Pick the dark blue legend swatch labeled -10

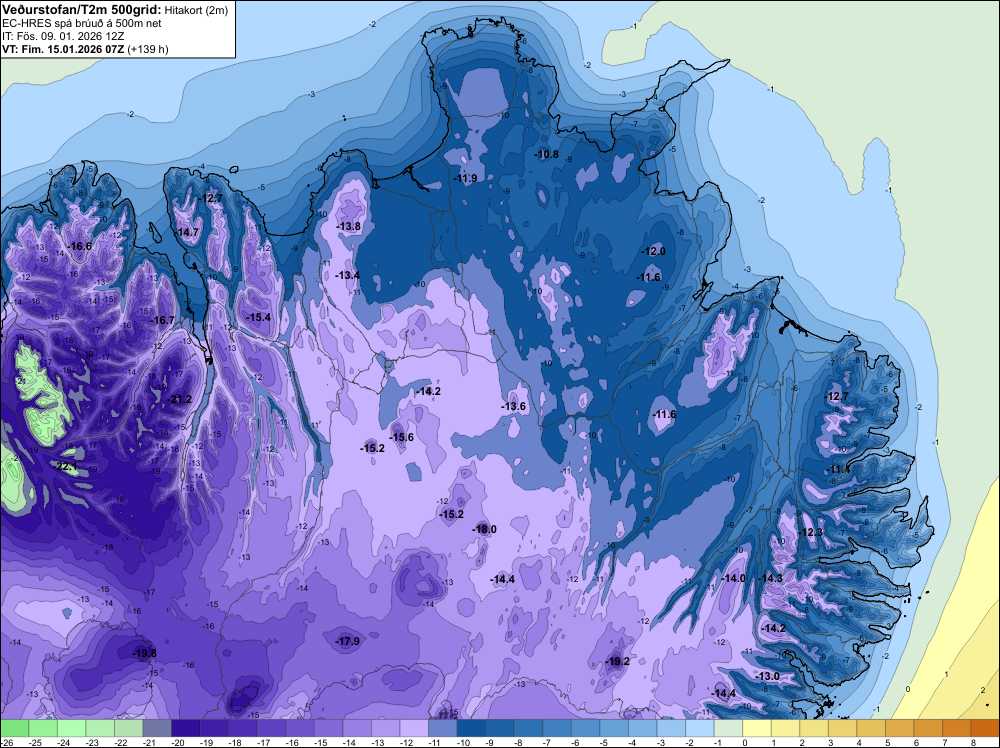click(471, 728)
